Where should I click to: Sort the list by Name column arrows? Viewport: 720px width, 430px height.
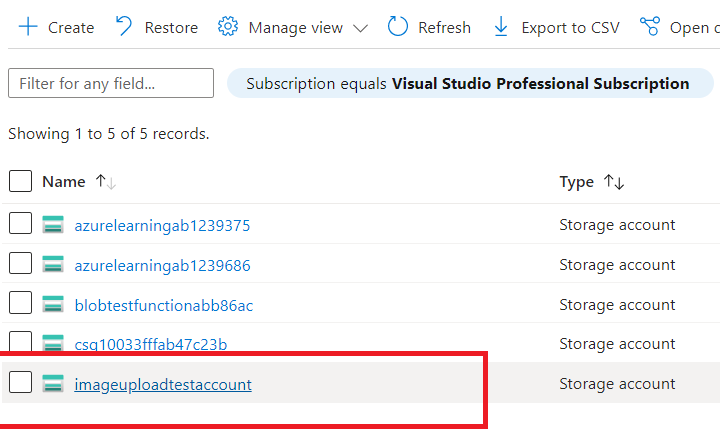coord(106,182)
